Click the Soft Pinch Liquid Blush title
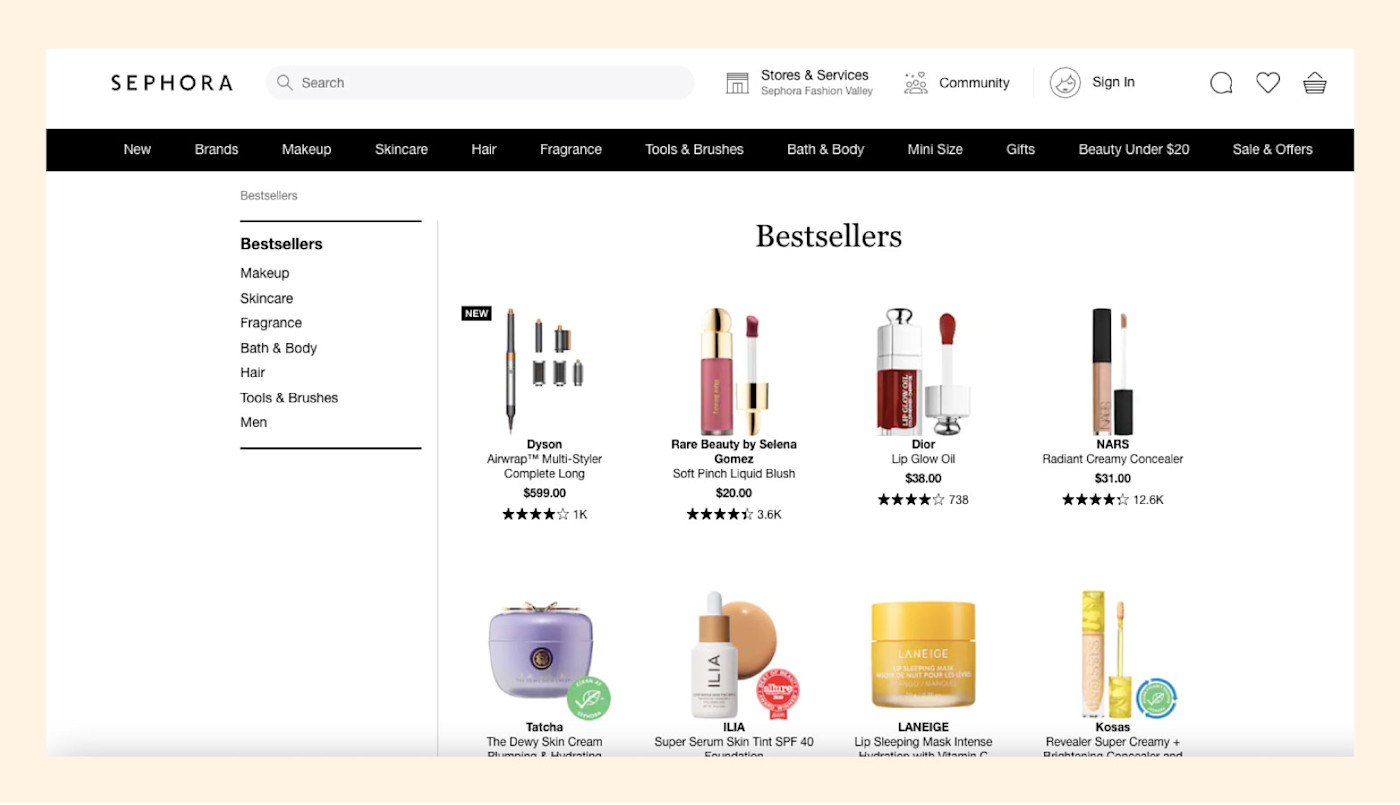Screen dimensions: 1400x805 pos(734,474)
